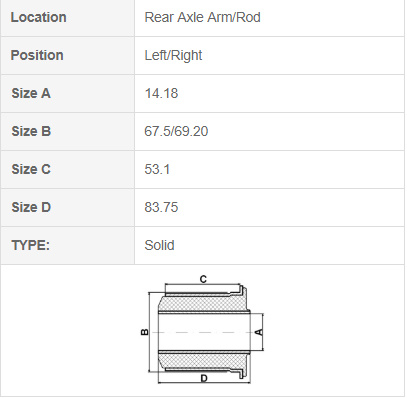Image resolution: width=407 pixels, height=398 pixels.
Task: Select the 53.1 value
Action: click(157, 169)
